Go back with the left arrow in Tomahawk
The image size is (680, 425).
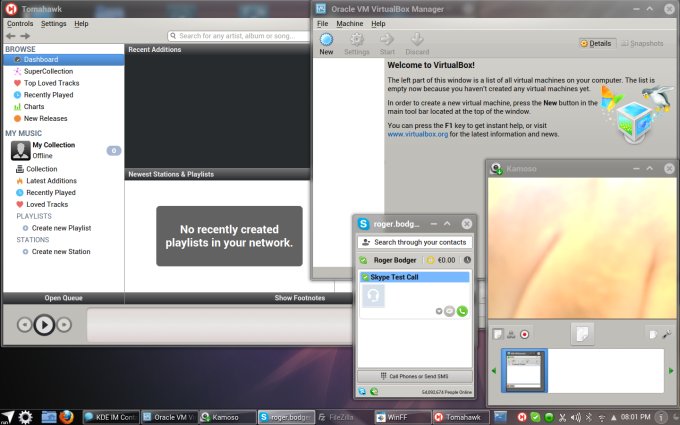11,36
